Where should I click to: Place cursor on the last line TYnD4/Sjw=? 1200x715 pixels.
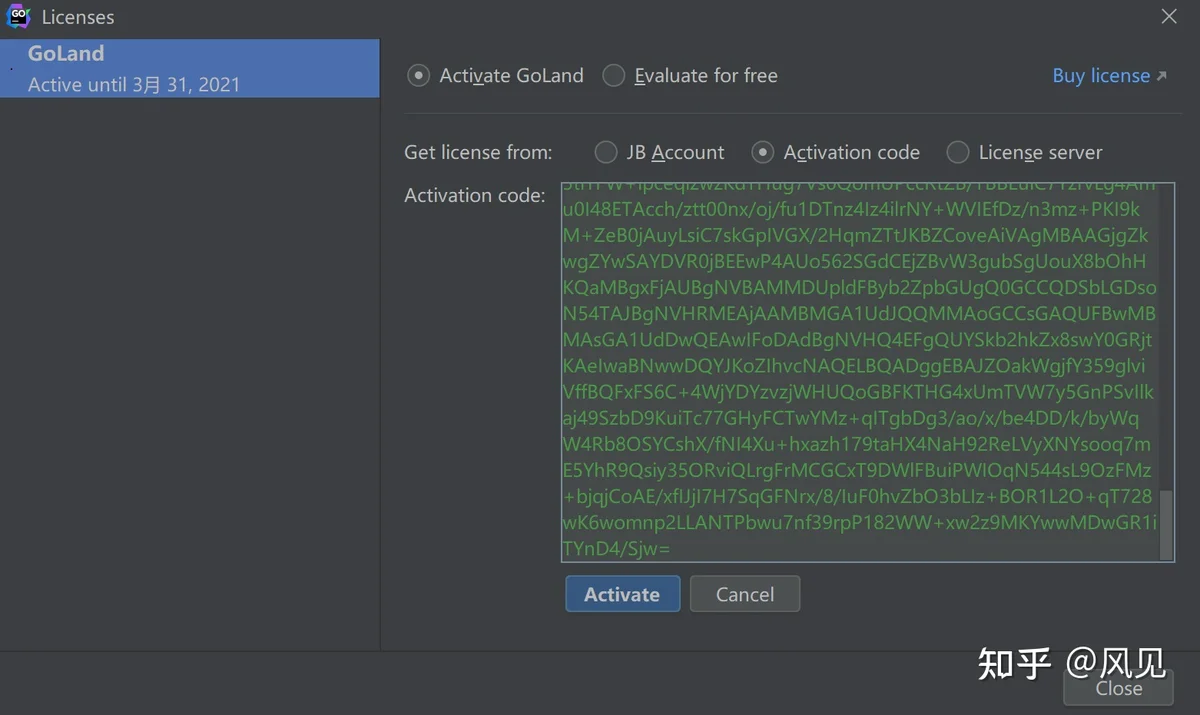pos(616,548)
